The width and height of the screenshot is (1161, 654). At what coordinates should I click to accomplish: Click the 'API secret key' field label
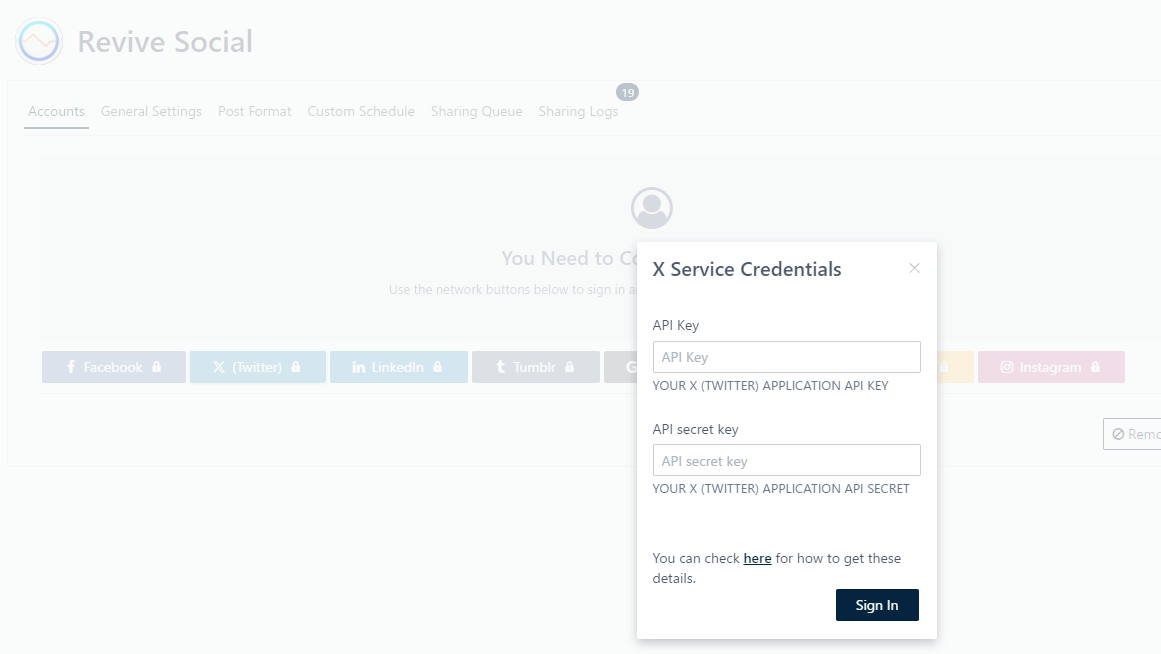pos(695,430)
